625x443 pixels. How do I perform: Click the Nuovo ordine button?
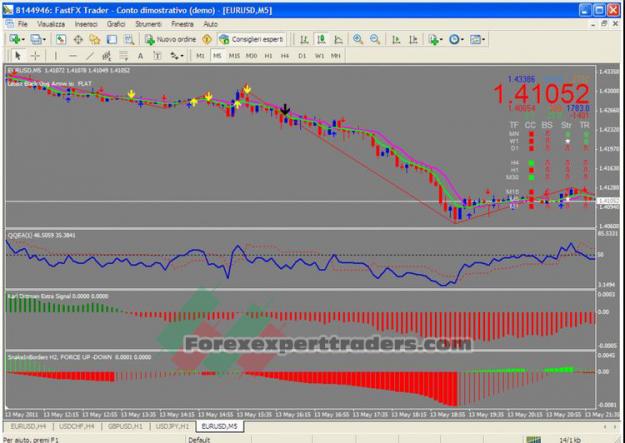[x=171, y=39]
